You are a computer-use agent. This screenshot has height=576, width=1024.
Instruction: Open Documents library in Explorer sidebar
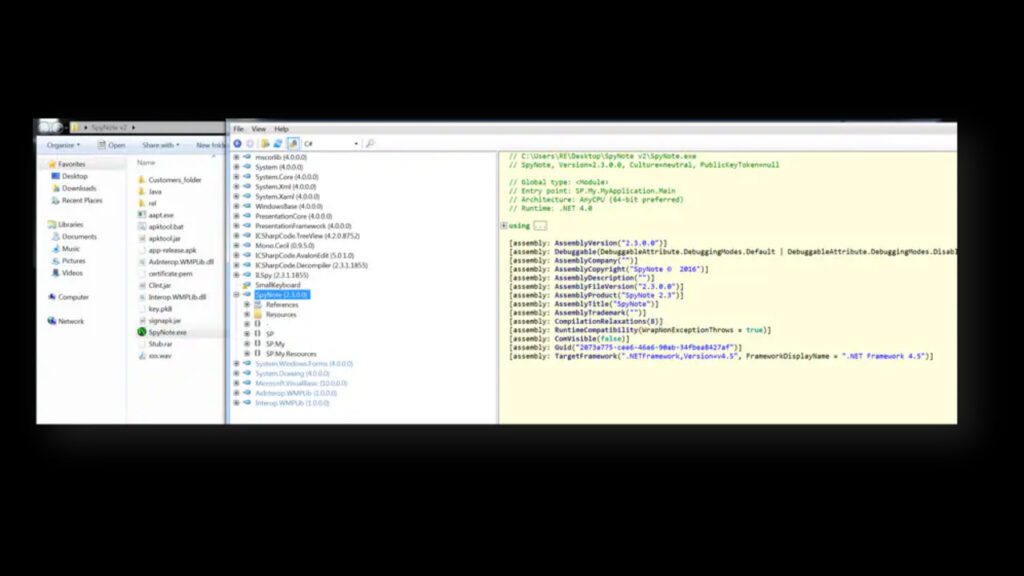coord(79,237)
